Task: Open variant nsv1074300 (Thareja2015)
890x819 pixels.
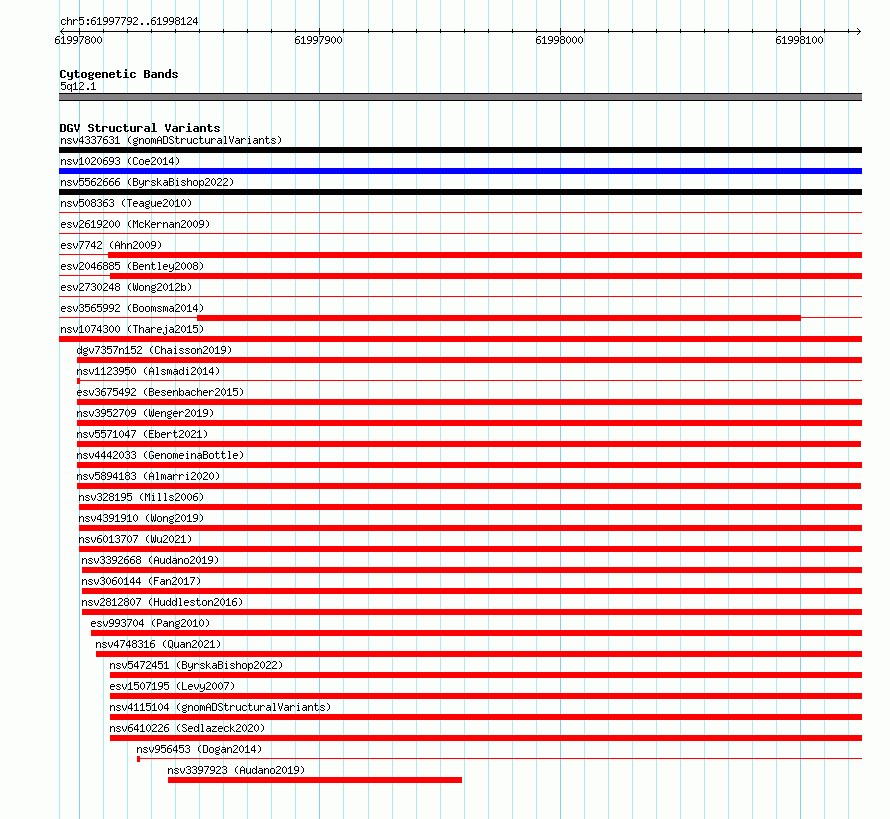Action: click(x=132, y=329)
